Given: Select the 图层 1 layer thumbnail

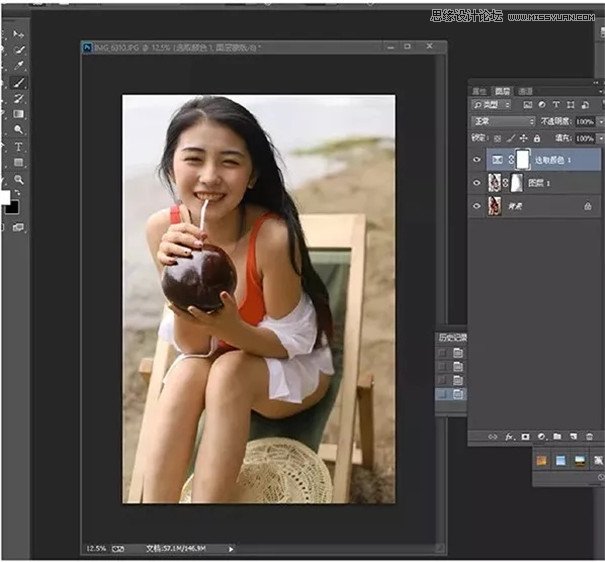Looking at the screenshot, I should point(495,182).
